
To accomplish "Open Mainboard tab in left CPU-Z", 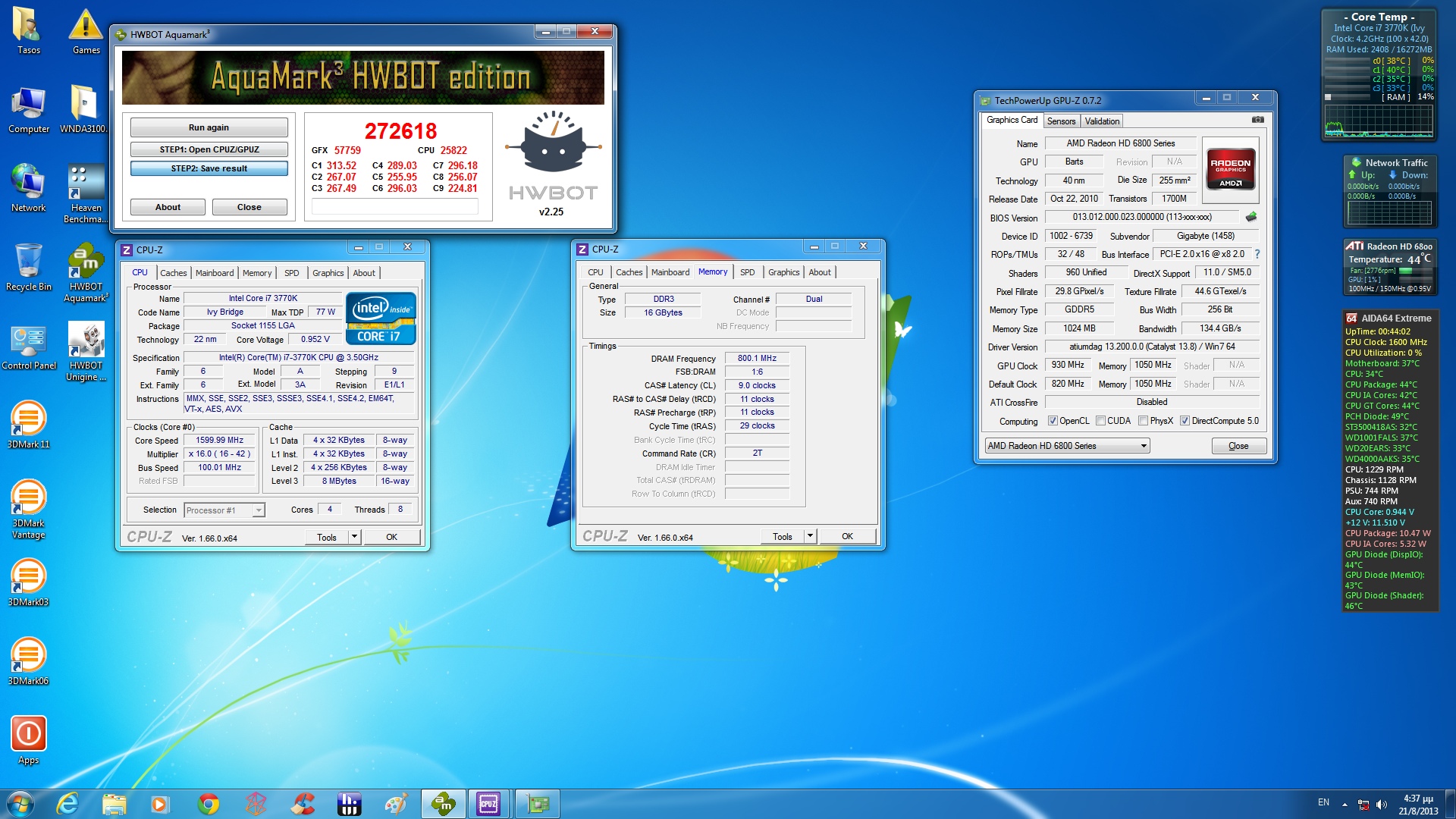I will point(215,273).
